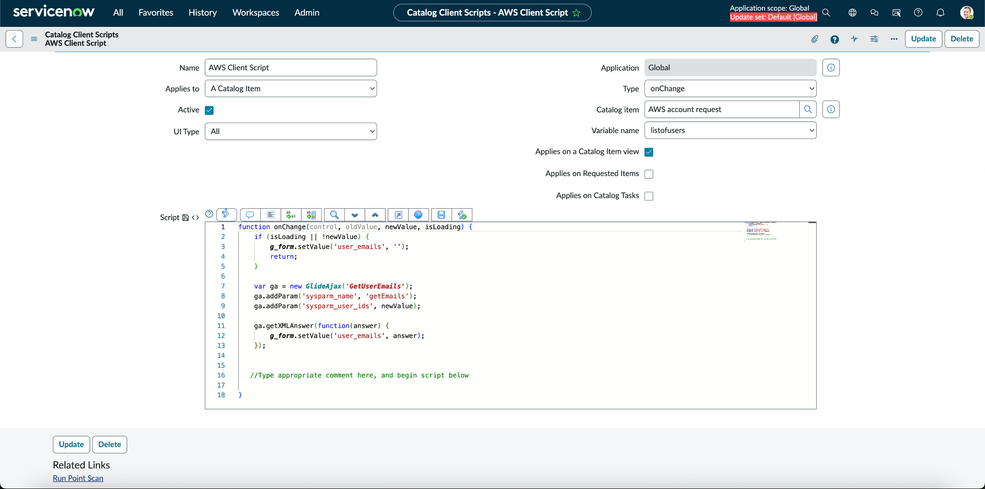Favorite this page with the star icon

[576, 13]
